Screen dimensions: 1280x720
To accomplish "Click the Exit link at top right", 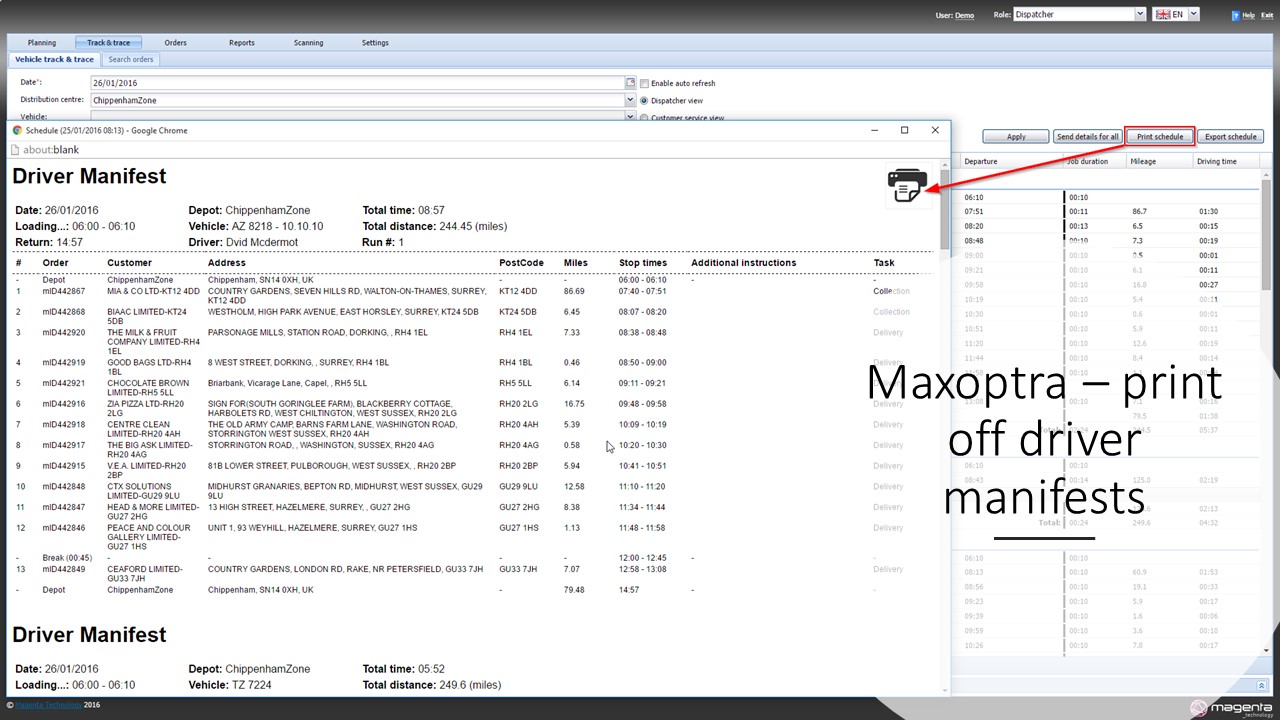I will pyautogui.click(x=1267, y=15).
